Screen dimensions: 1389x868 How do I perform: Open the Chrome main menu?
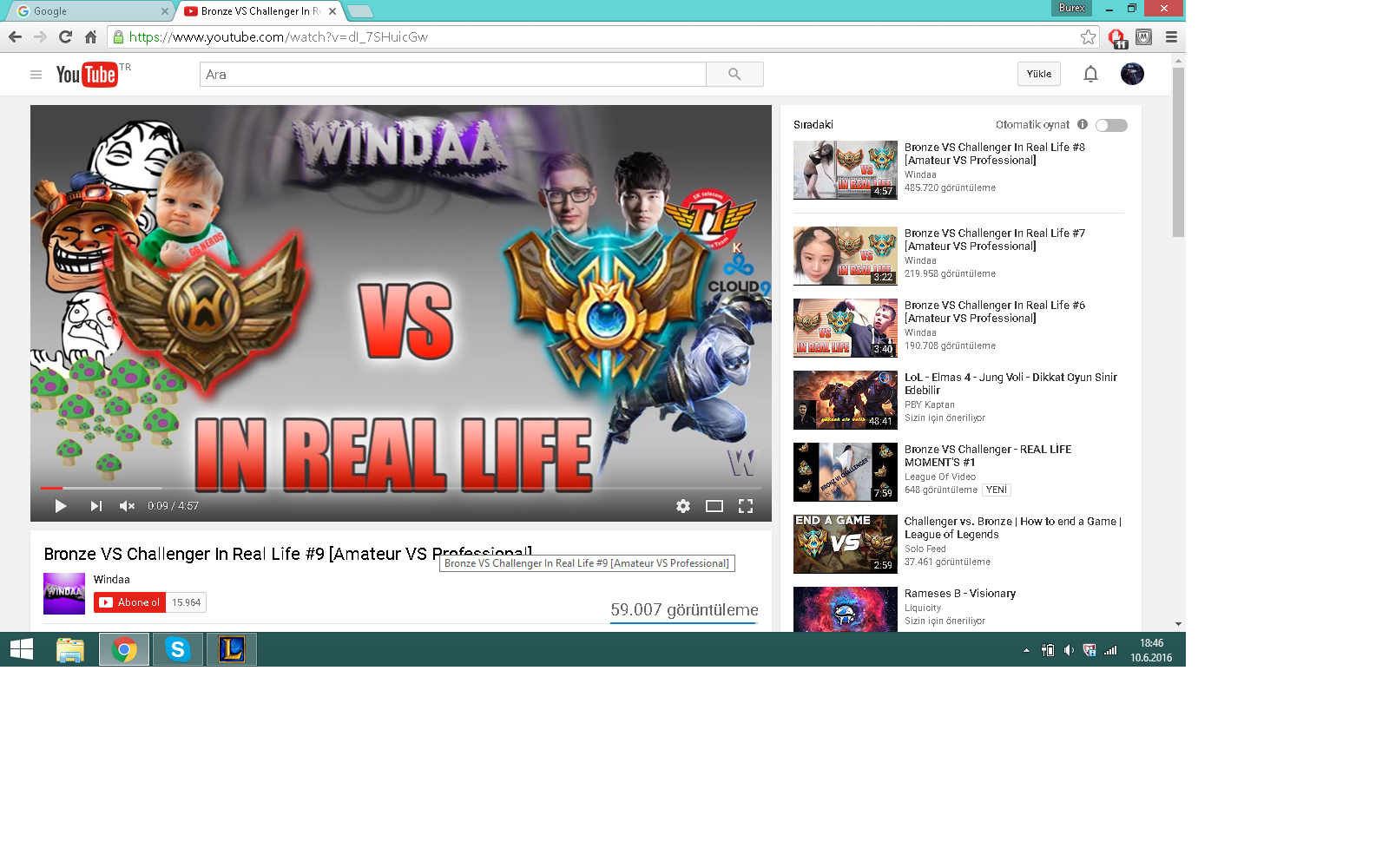tap(1171, 36)
